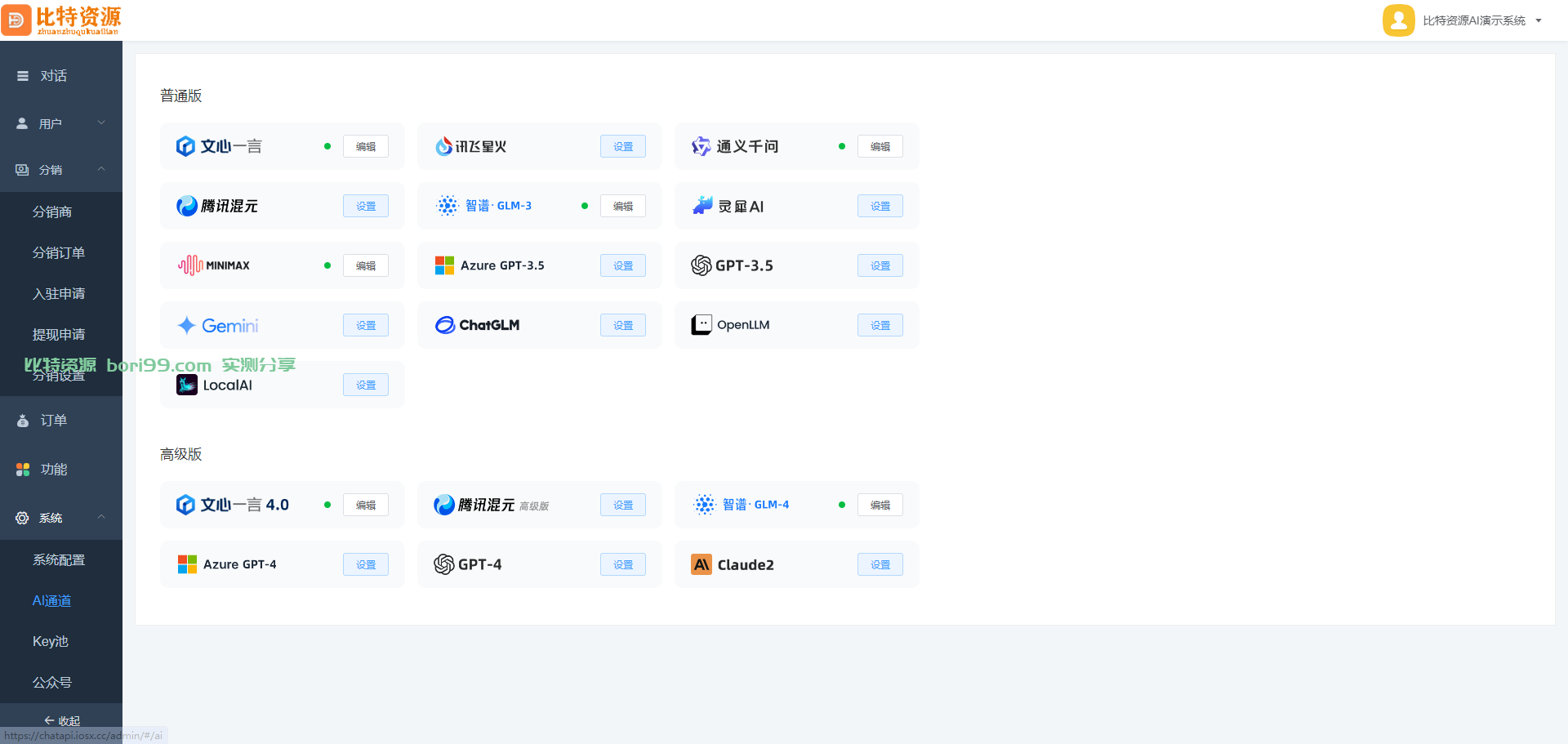
Task: Click the MINIMAX waveform logo
Action: [190, 265]
